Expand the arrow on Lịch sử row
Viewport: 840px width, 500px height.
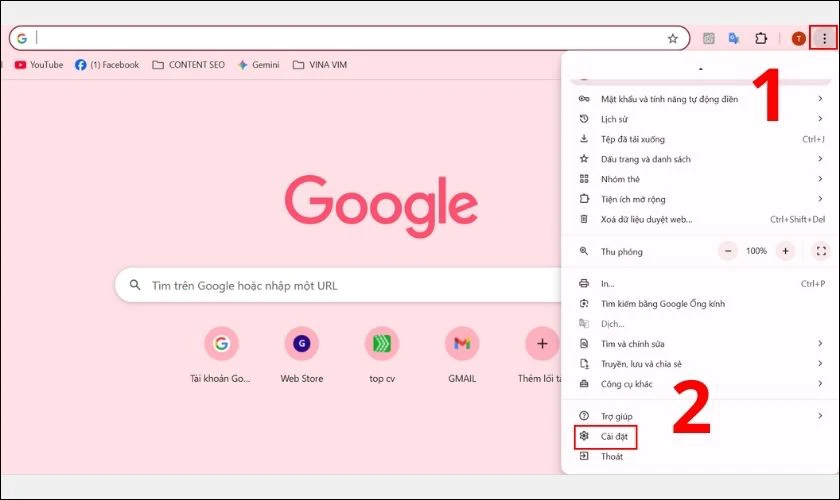[x=820, y=118]
